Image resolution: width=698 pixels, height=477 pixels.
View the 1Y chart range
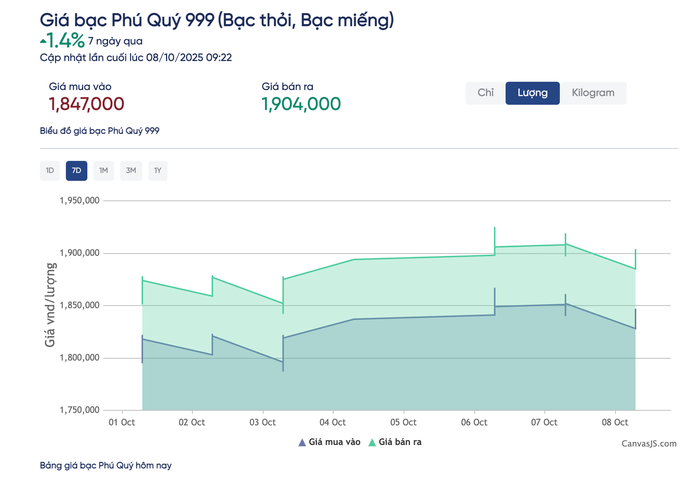[x=157, y=171]
